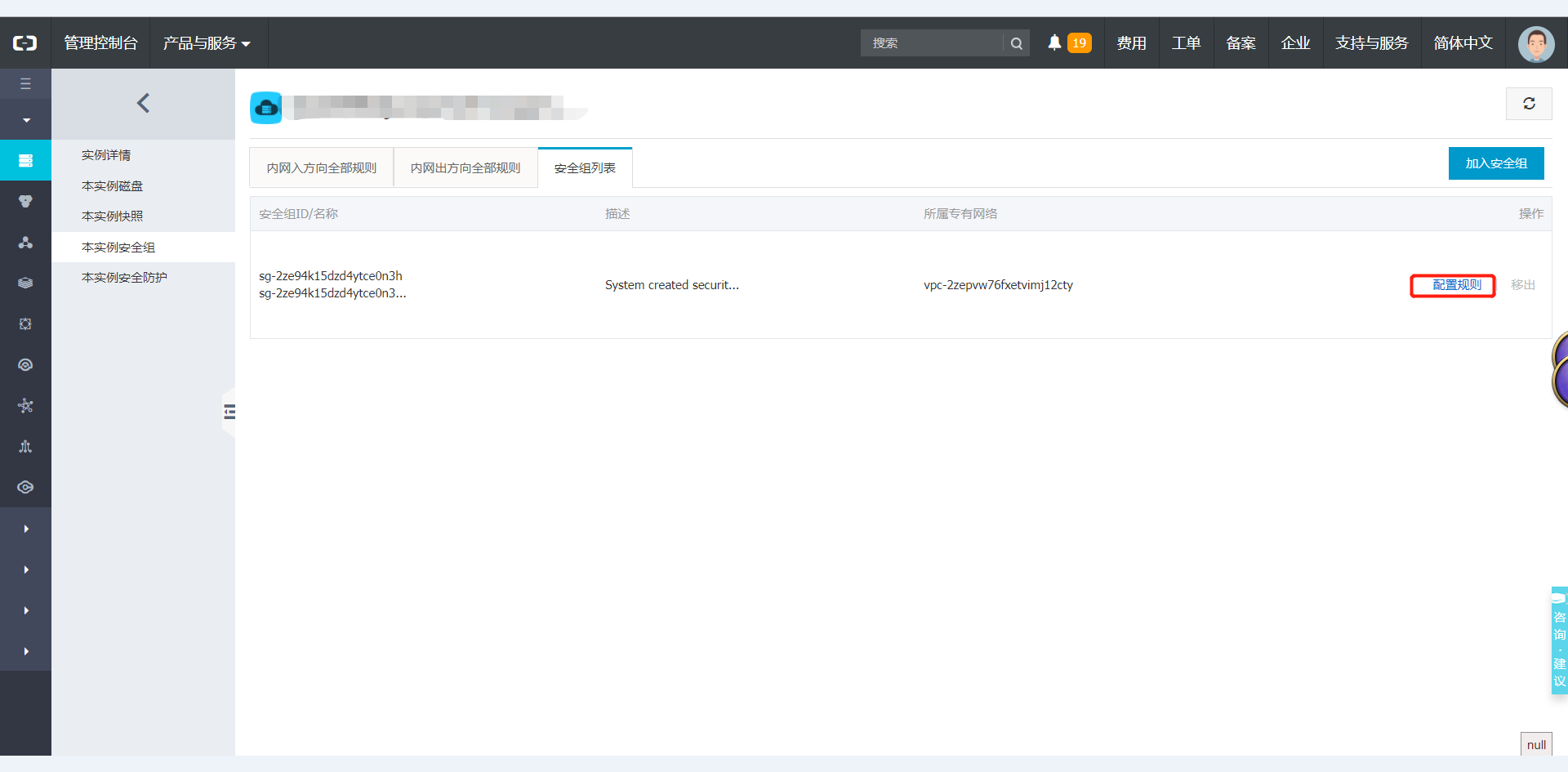Toggle the side navigation collapse handle

pyautogui.click(x=229, y=412)
